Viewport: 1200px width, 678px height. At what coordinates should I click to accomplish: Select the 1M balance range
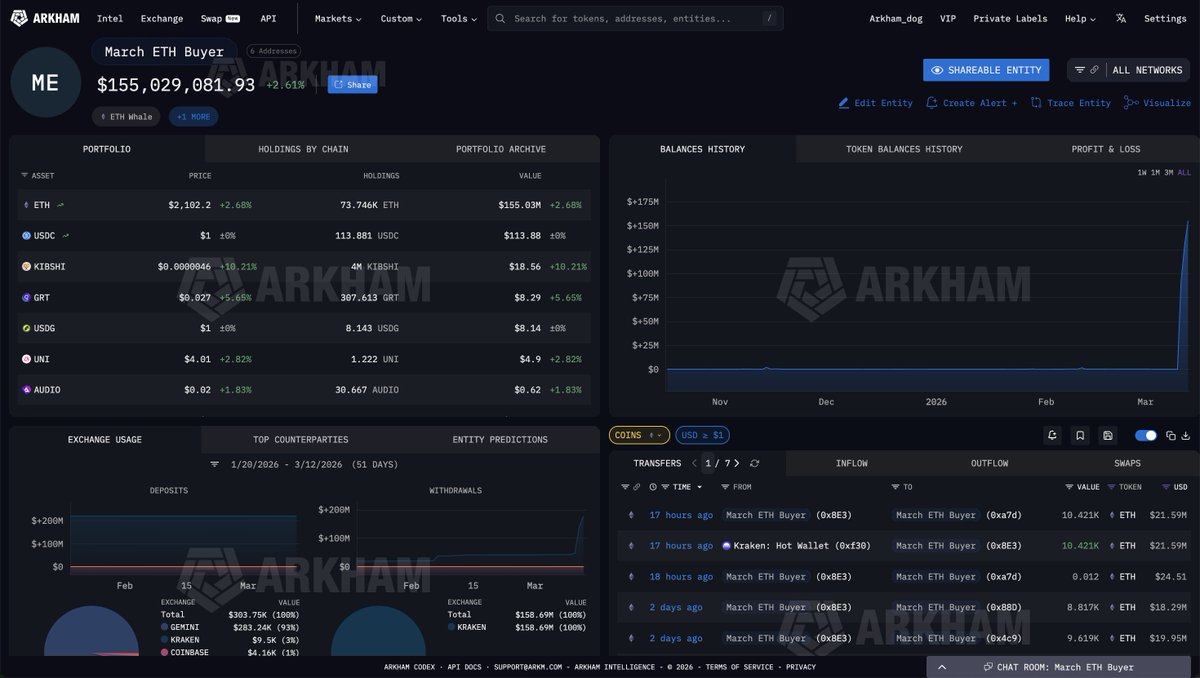click(x=1155, y=173)
